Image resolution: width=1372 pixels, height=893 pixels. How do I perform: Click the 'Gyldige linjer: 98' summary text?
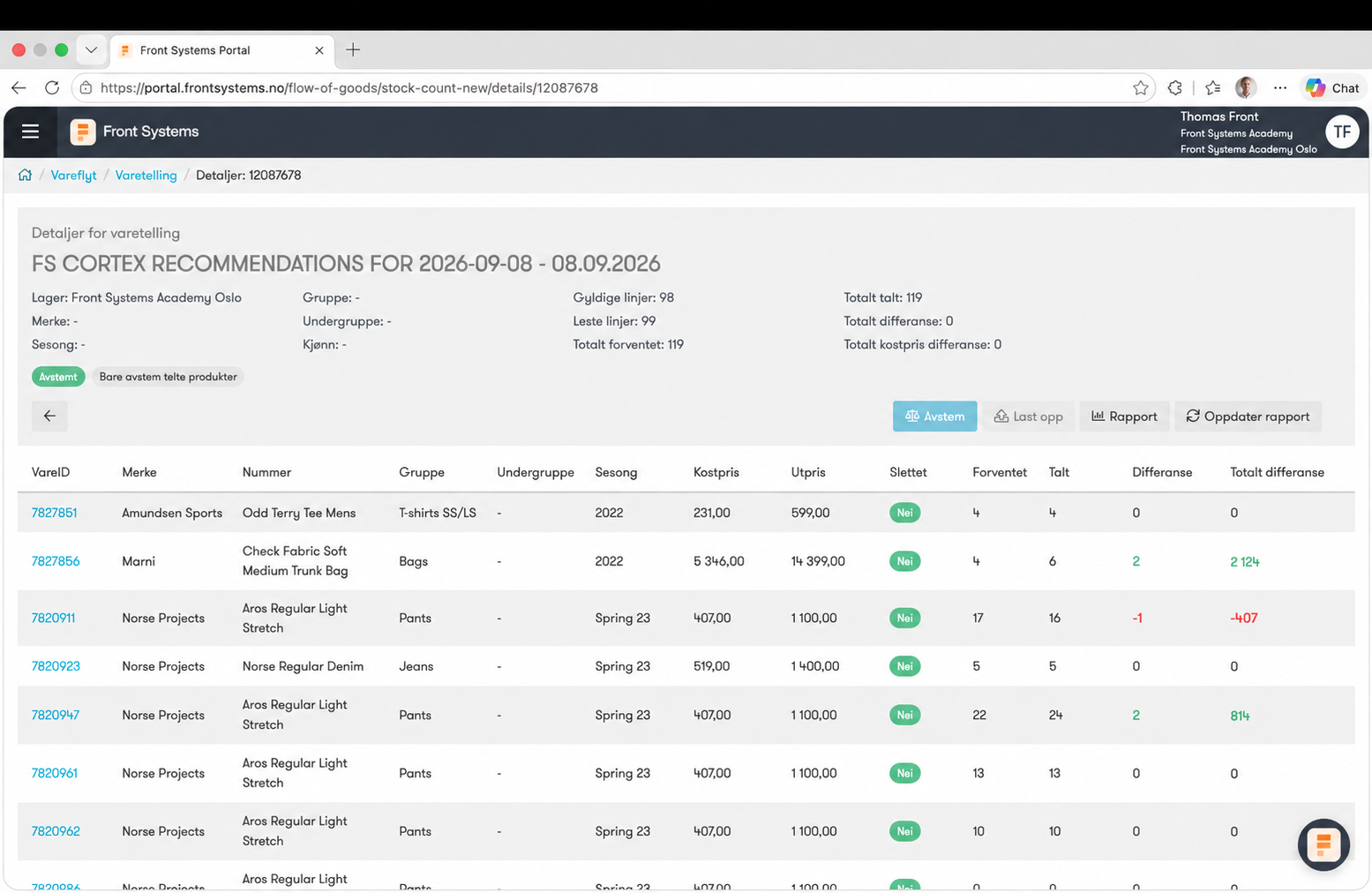coord(623,297)
